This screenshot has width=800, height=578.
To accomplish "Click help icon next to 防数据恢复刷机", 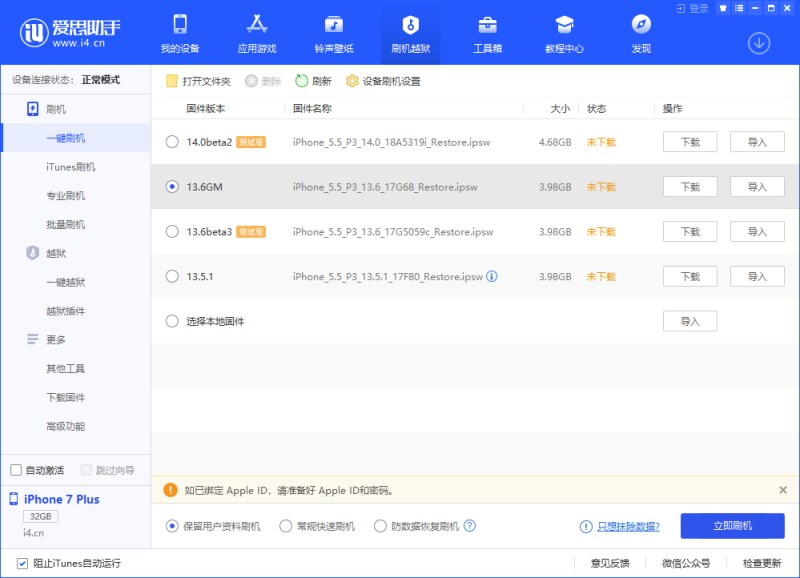I will click(470, 525).
